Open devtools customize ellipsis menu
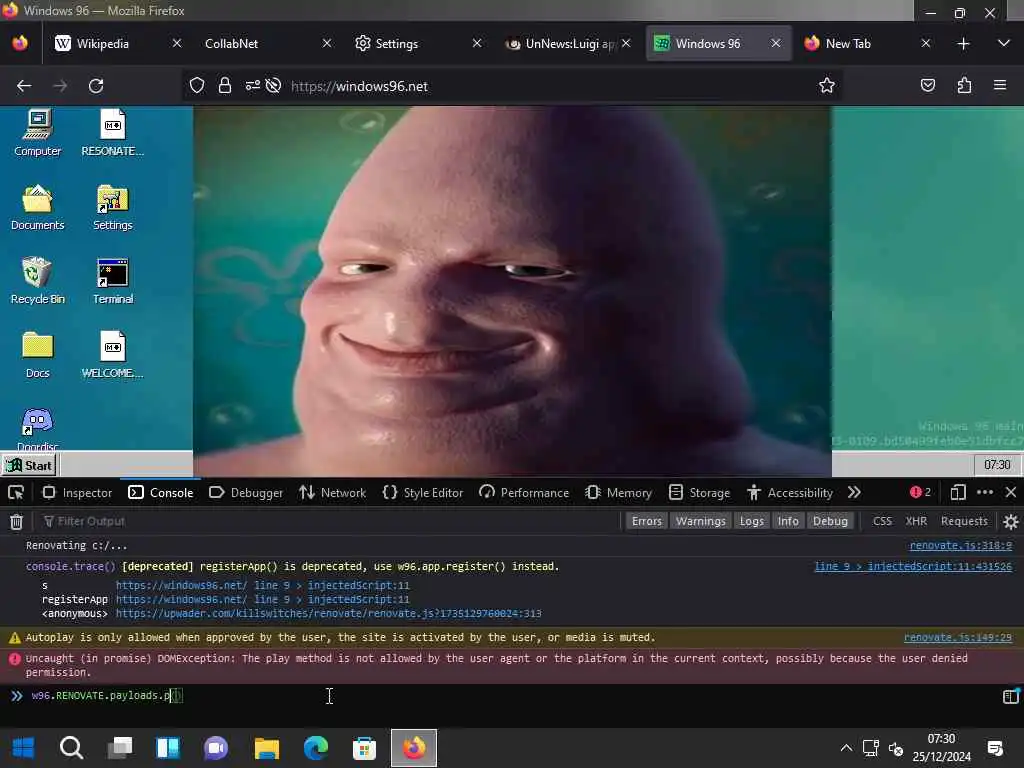The height and width of the screenshot is (768, 1024). 985,492
